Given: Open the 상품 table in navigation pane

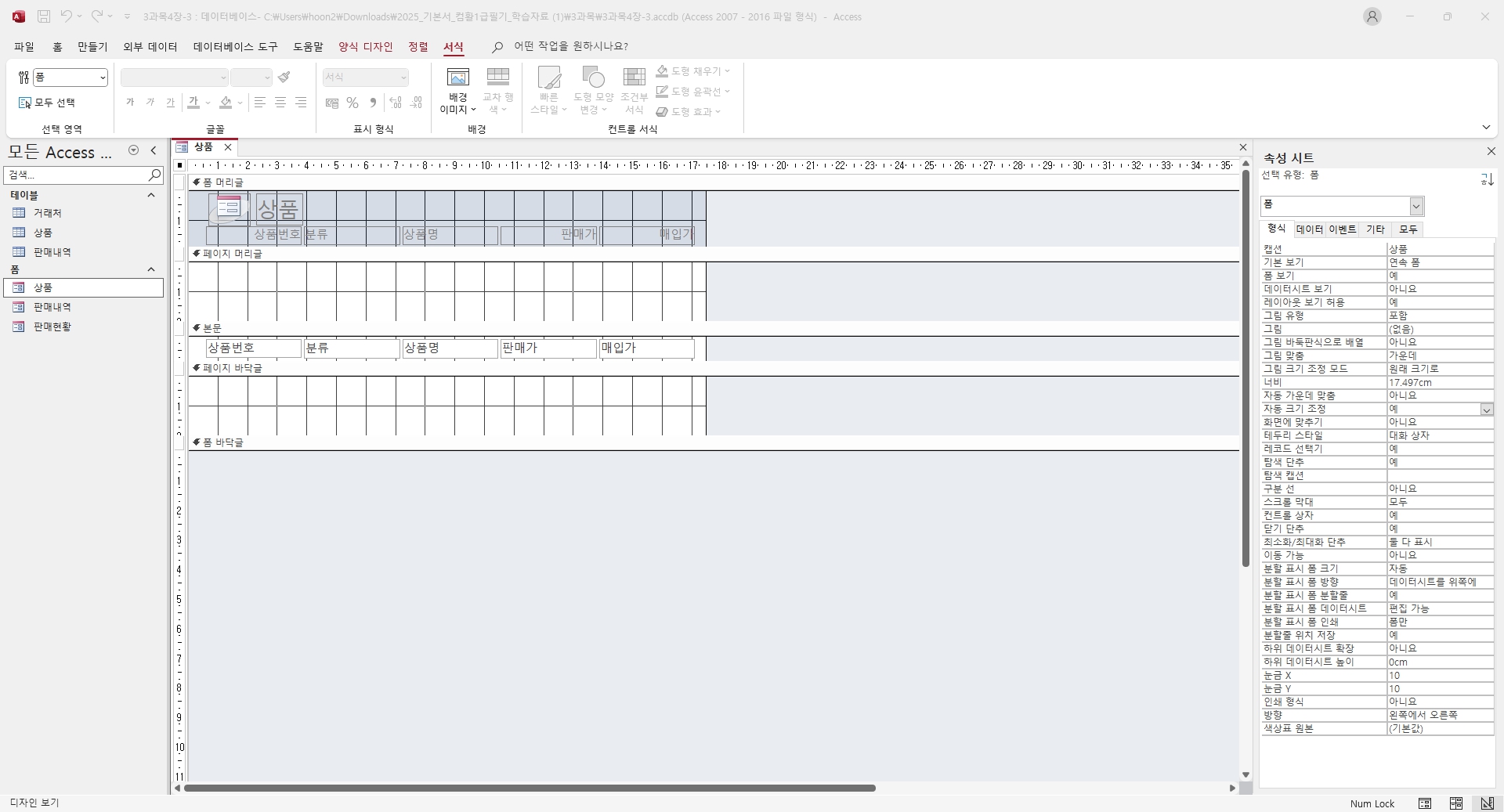Looking at the screenshot, I should click(43, 233).
